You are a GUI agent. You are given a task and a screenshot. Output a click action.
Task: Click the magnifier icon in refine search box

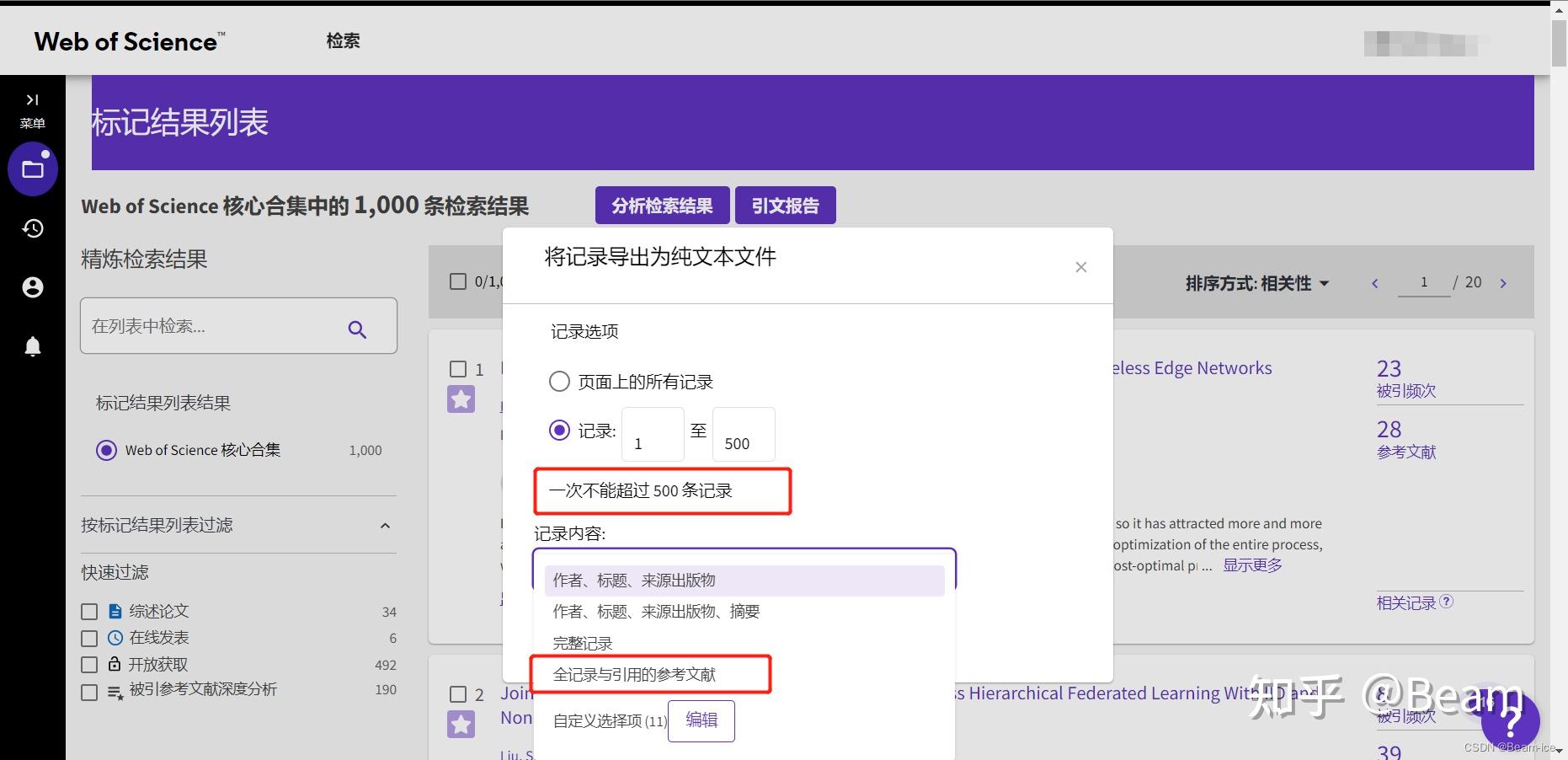pos(357,329)
